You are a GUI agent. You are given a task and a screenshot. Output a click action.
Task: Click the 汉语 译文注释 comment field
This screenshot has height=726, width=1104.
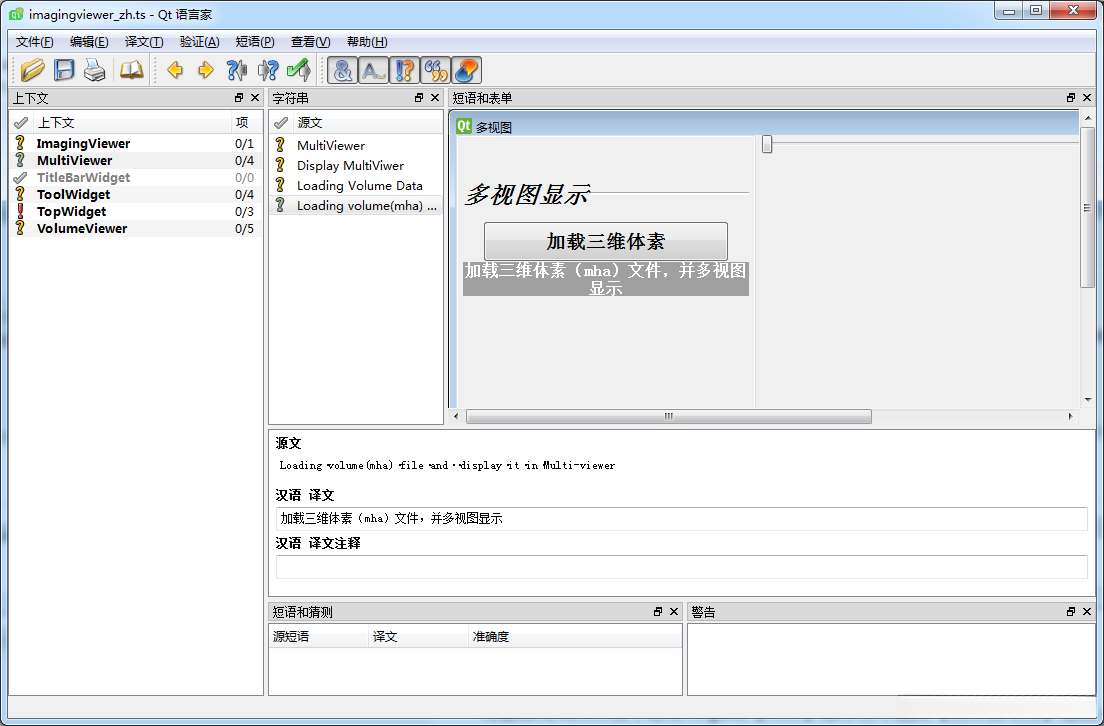tap(682, 567)
